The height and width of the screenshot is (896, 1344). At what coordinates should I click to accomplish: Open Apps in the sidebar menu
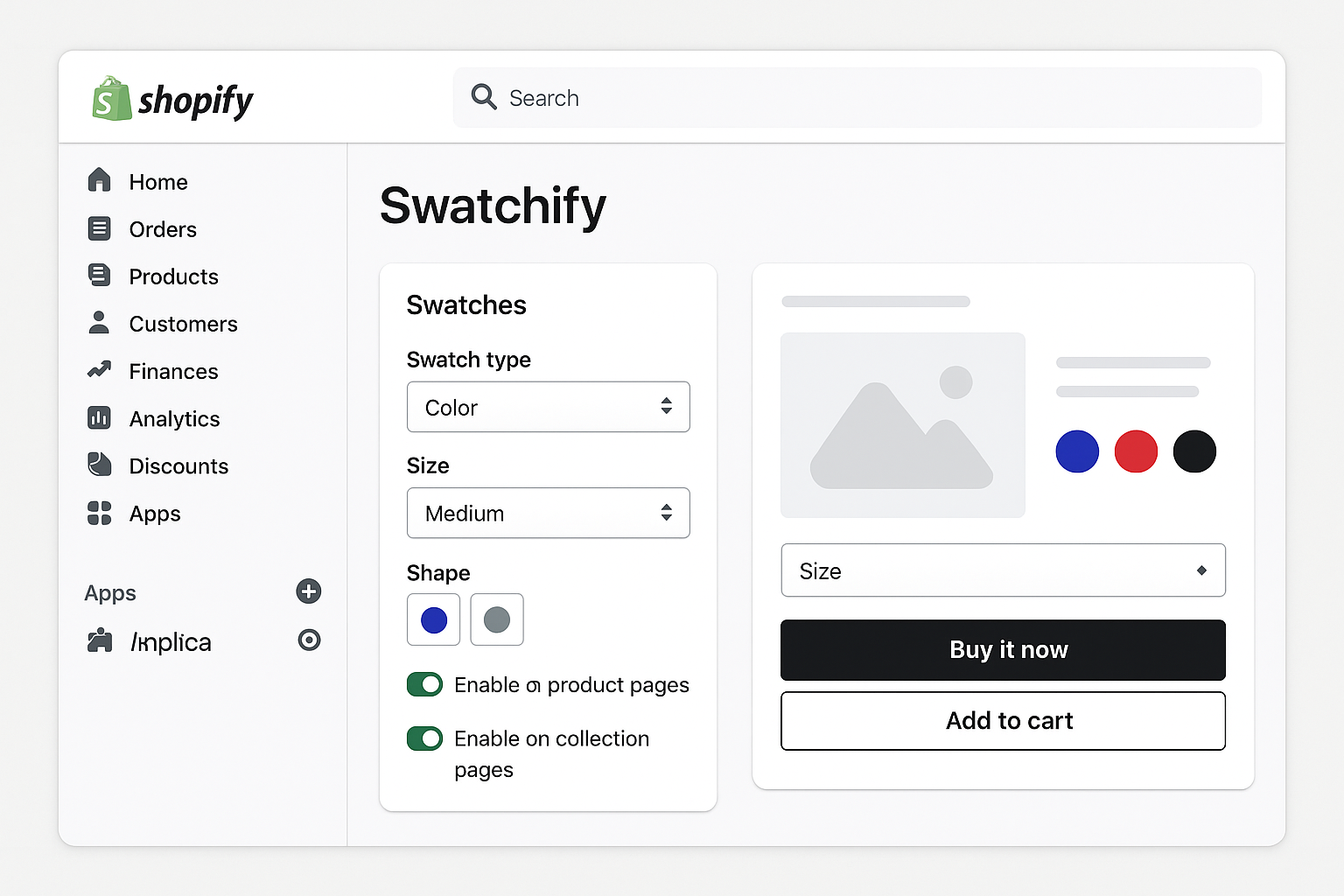pyautogui.click(x=155, y=514)
